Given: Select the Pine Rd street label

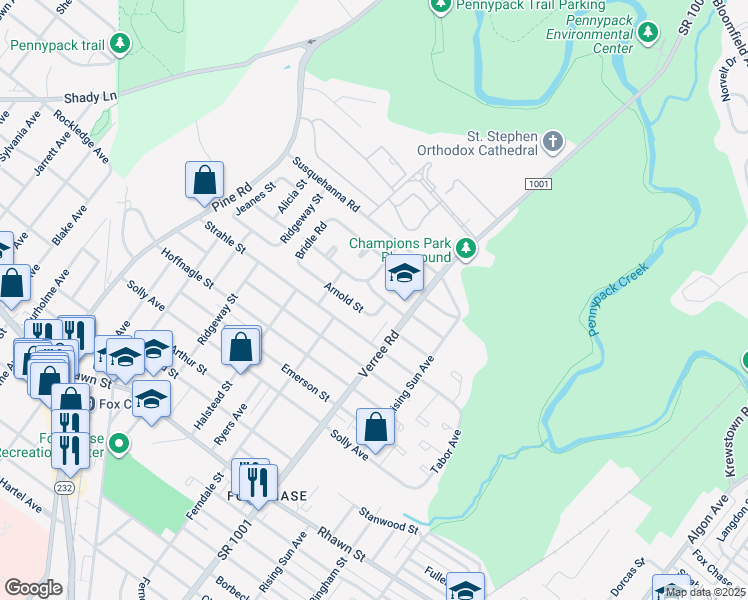Looking at the screenshot, I should click(232, 197).
